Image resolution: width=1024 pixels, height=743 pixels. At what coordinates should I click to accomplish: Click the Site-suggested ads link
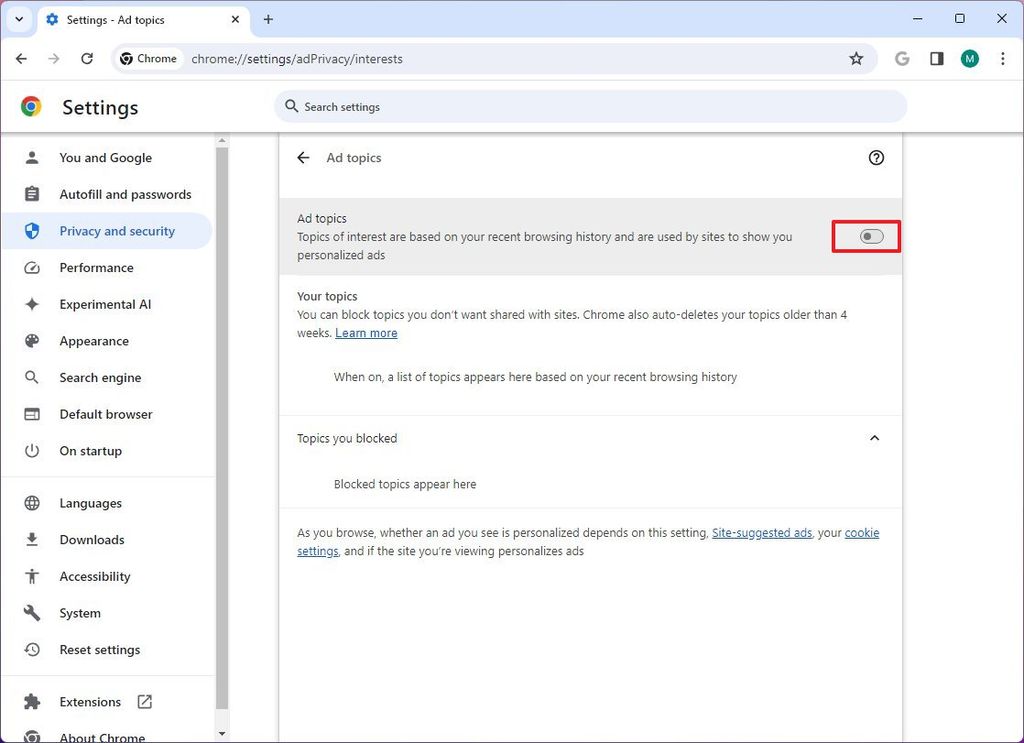coord(762,532)
